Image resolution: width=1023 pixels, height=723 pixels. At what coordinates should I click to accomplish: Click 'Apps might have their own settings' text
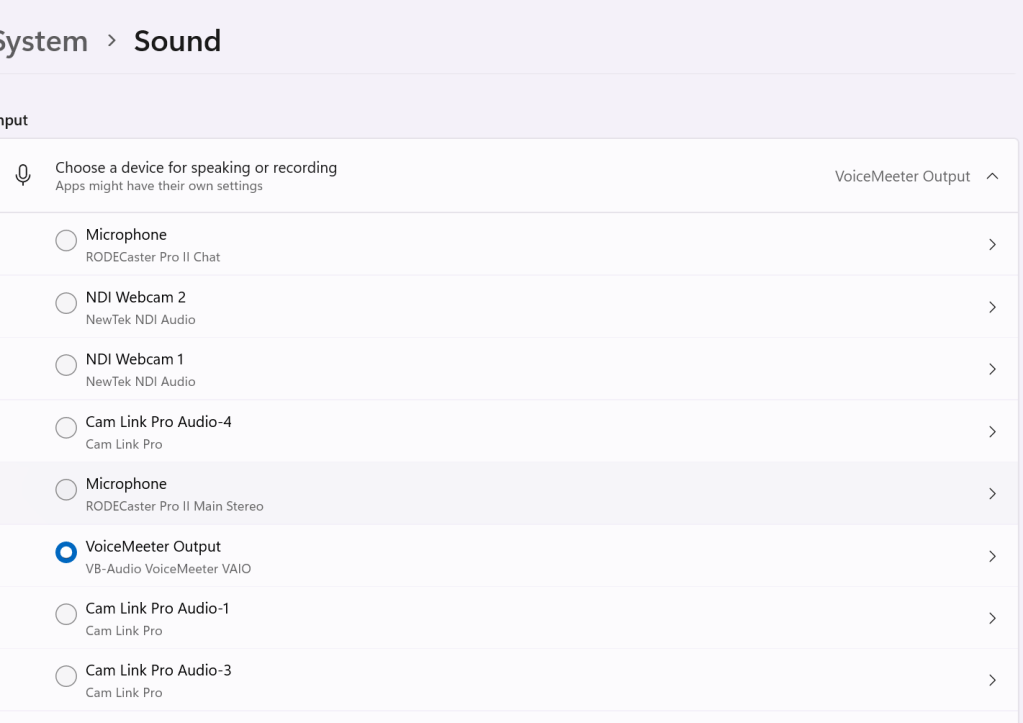(159, 186)
